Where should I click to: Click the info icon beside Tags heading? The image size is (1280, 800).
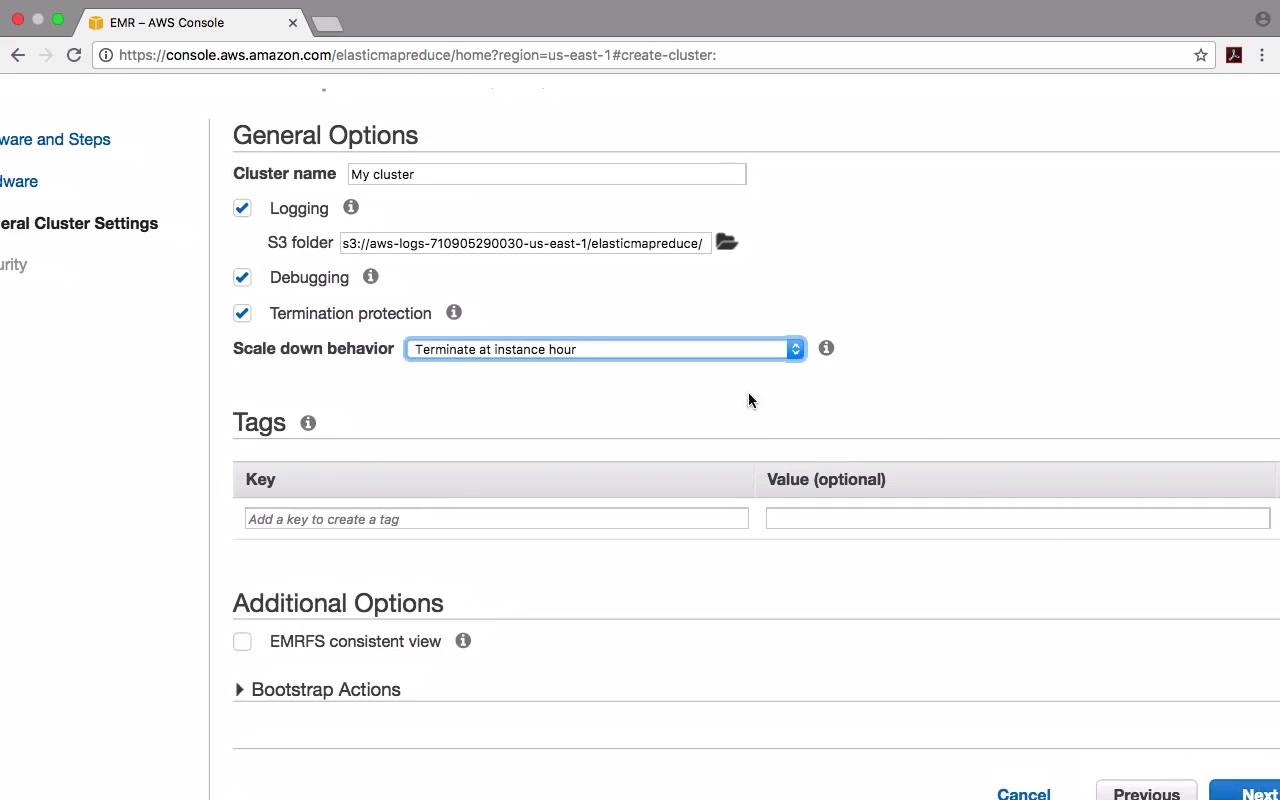click(308, 423)
